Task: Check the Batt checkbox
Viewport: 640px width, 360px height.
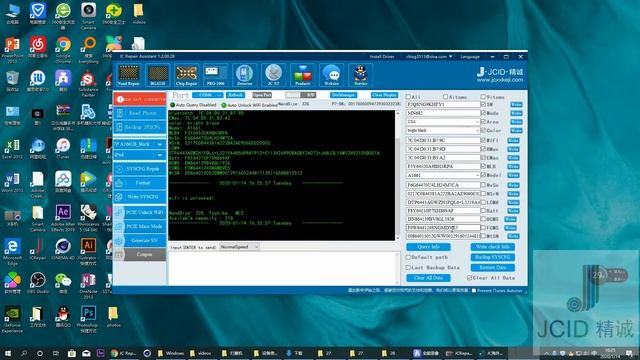Action: 483,211
